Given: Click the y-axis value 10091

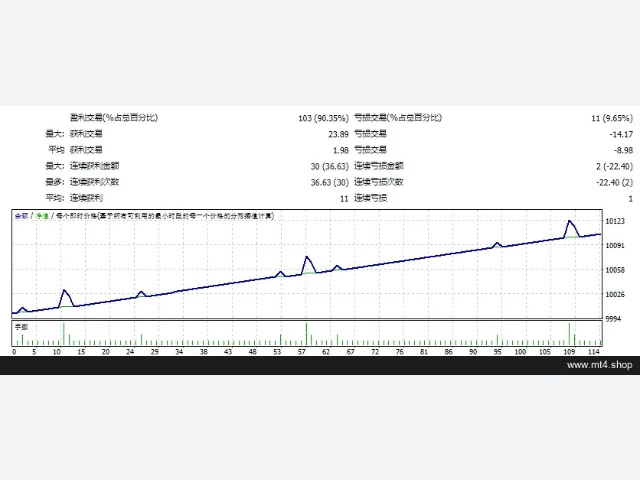Looking at the screenshot, I should click(615, 246).
